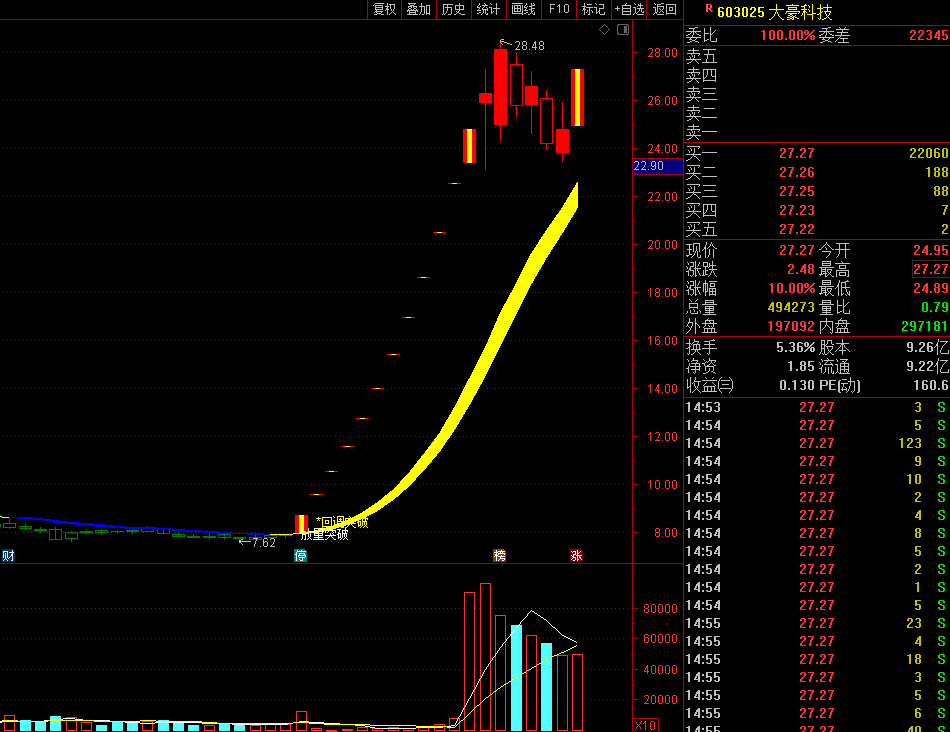Viewport: 950px width, 732px height.
Task: Click the 委比 value 100.00%
Action: click(x=788, y=35)
